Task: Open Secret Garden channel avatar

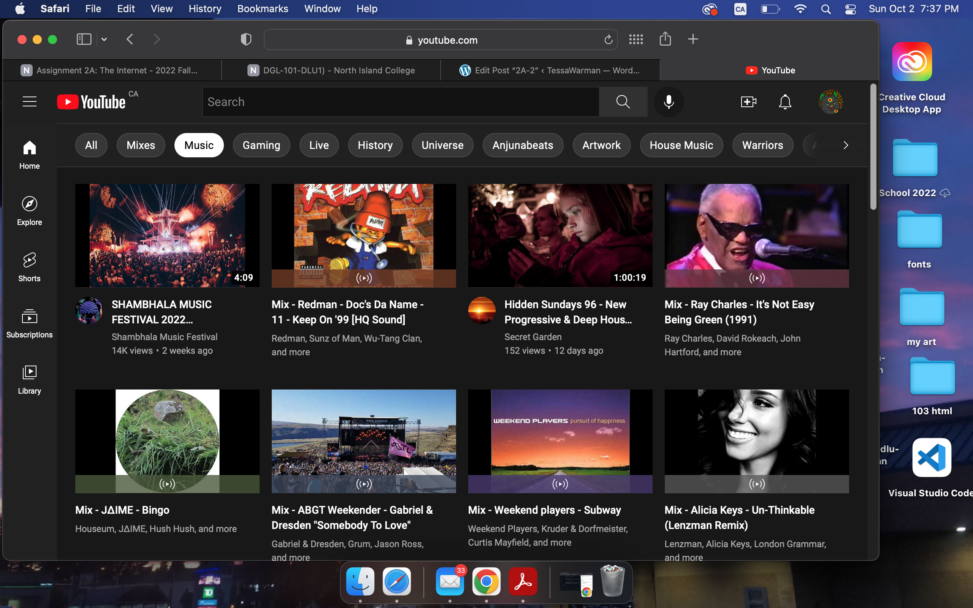Action: [482, 311]
